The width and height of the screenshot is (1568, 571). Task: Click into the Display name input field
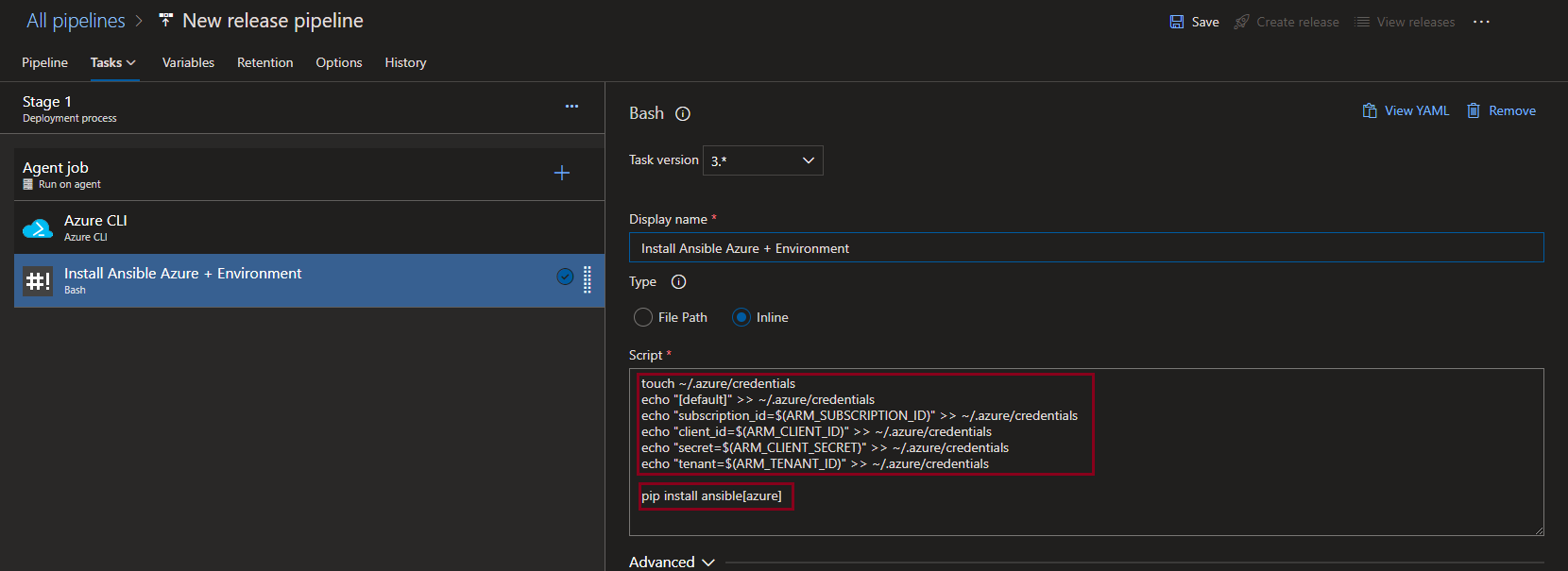click(x=1086, y=248)
